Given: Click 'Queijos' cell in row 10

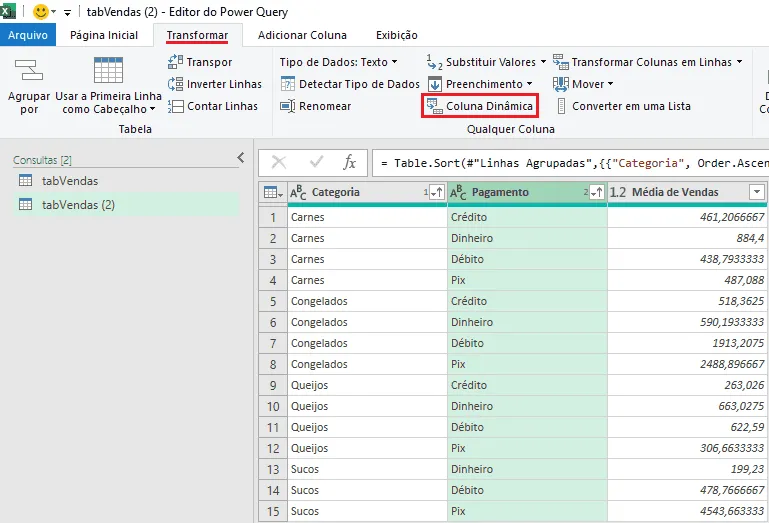Looking at the screenshot, I should 367,406.
